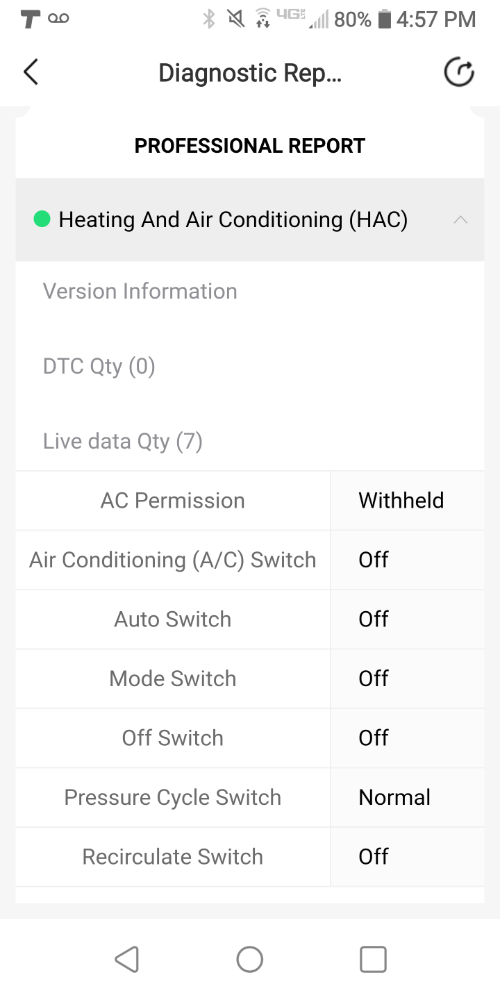This screenshot has width=500, height=1000.
Task: Tap the green HAC status dot
Action: tap(42, 219)
